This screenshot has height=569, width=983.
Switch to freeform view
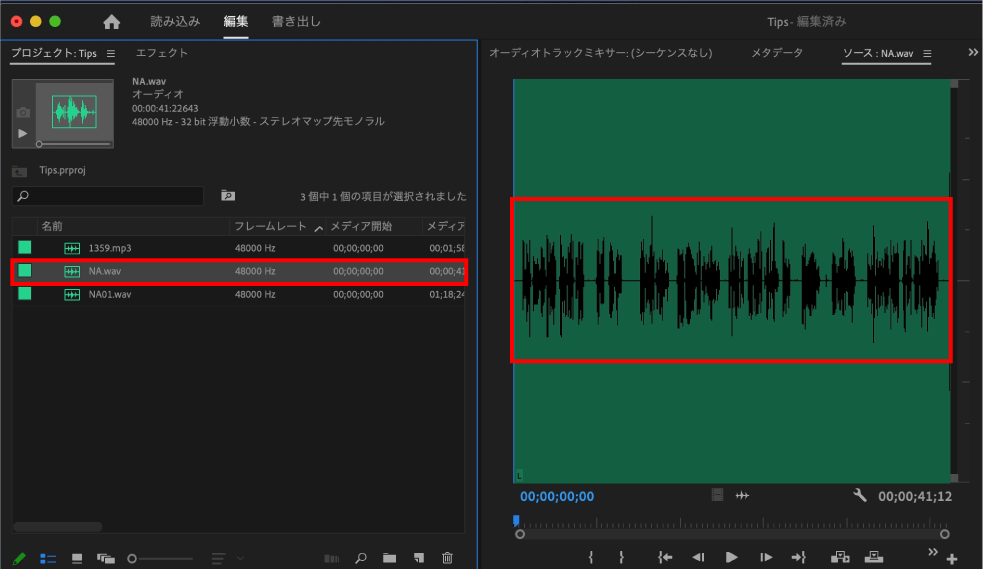click(x=105, y=558)
